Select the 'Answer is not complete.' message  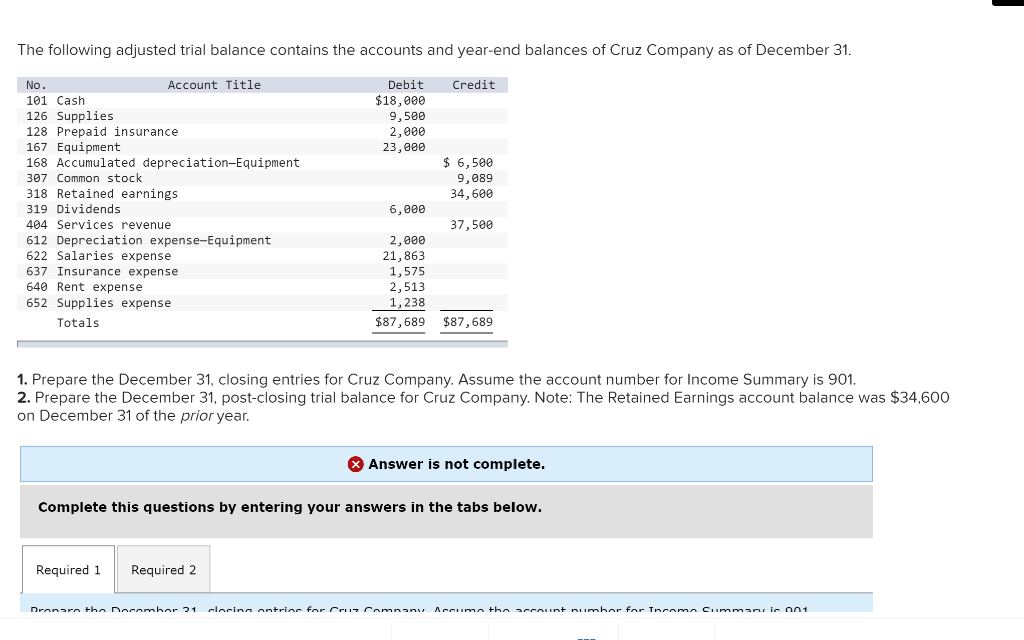[x=456, y=464]
